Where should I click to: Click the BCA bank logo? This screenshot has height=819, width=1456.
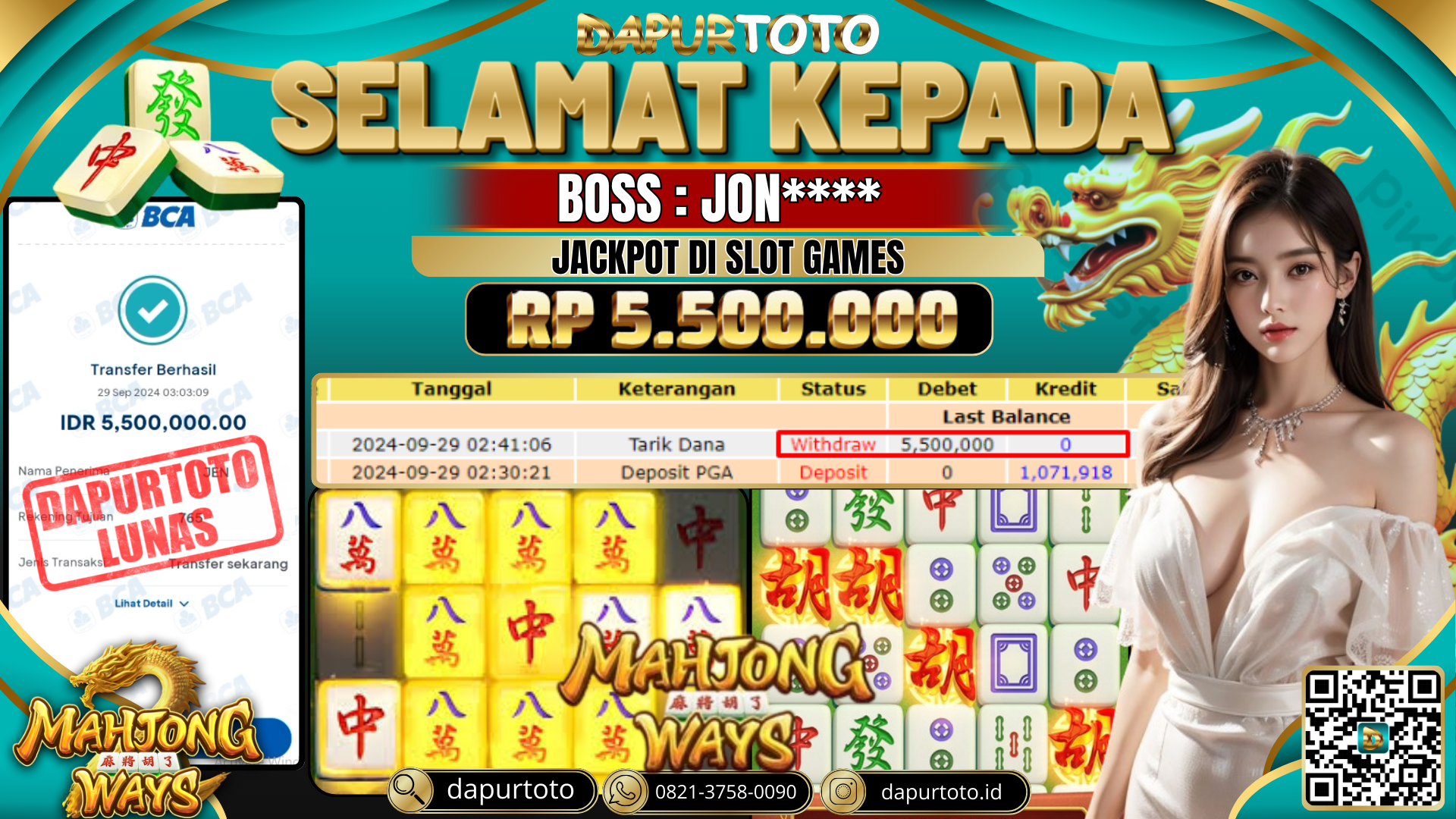point(168,217)
